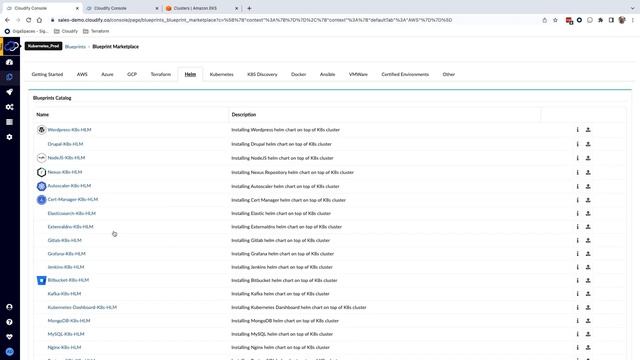The height and width of the screenshot is (360, 640).
Task: Upload the Elasticsearch-K8s-HLM blueprint
Action: coord(588,213)
